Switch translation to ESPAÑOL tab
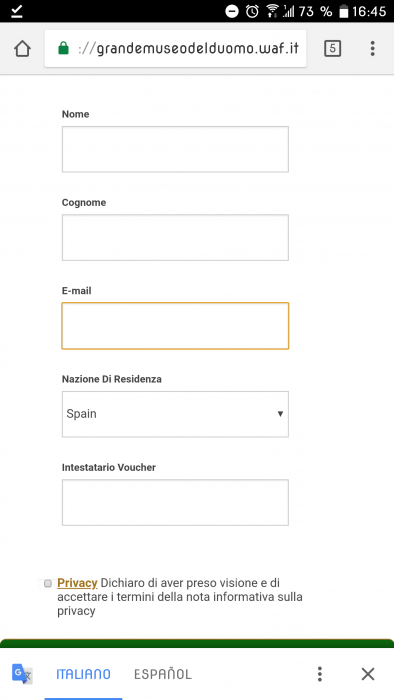Viewport: 394px width, 700px height. pyautogui.click(x=163, y=674)
